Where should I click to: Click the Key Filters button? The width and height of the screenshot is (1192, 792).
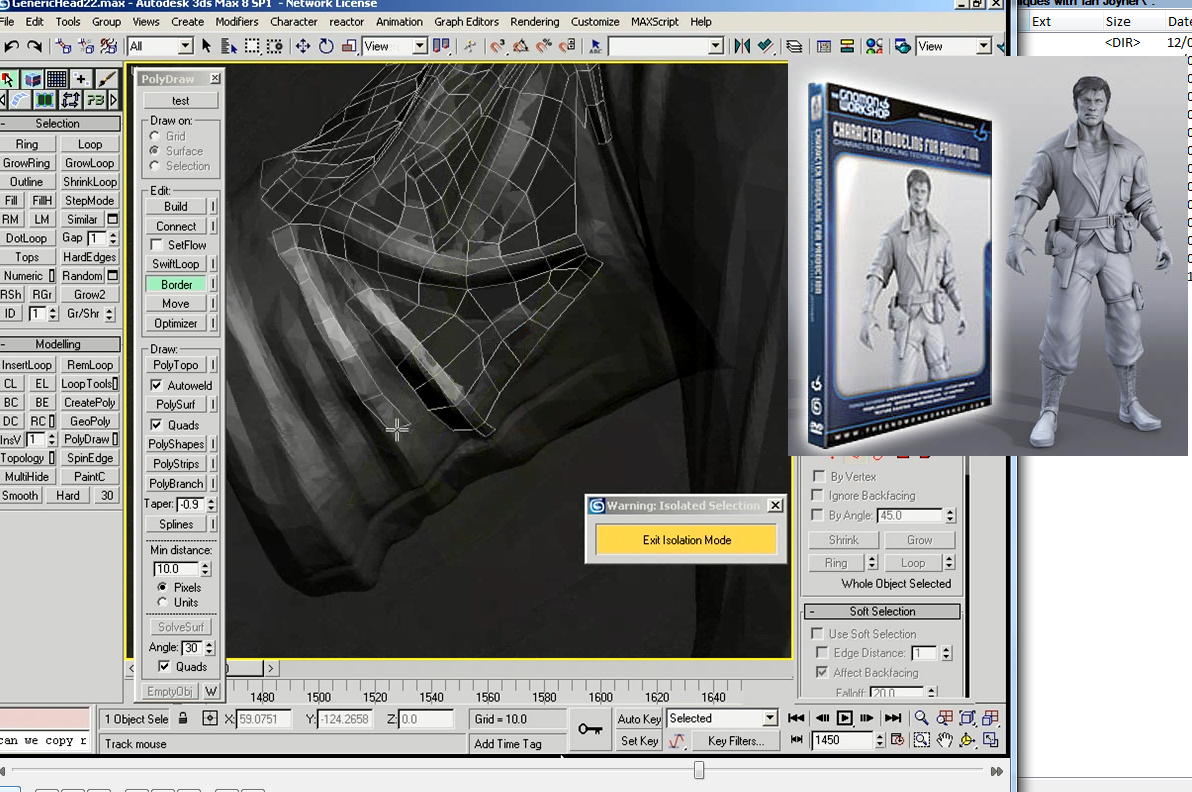coord(735,741)
